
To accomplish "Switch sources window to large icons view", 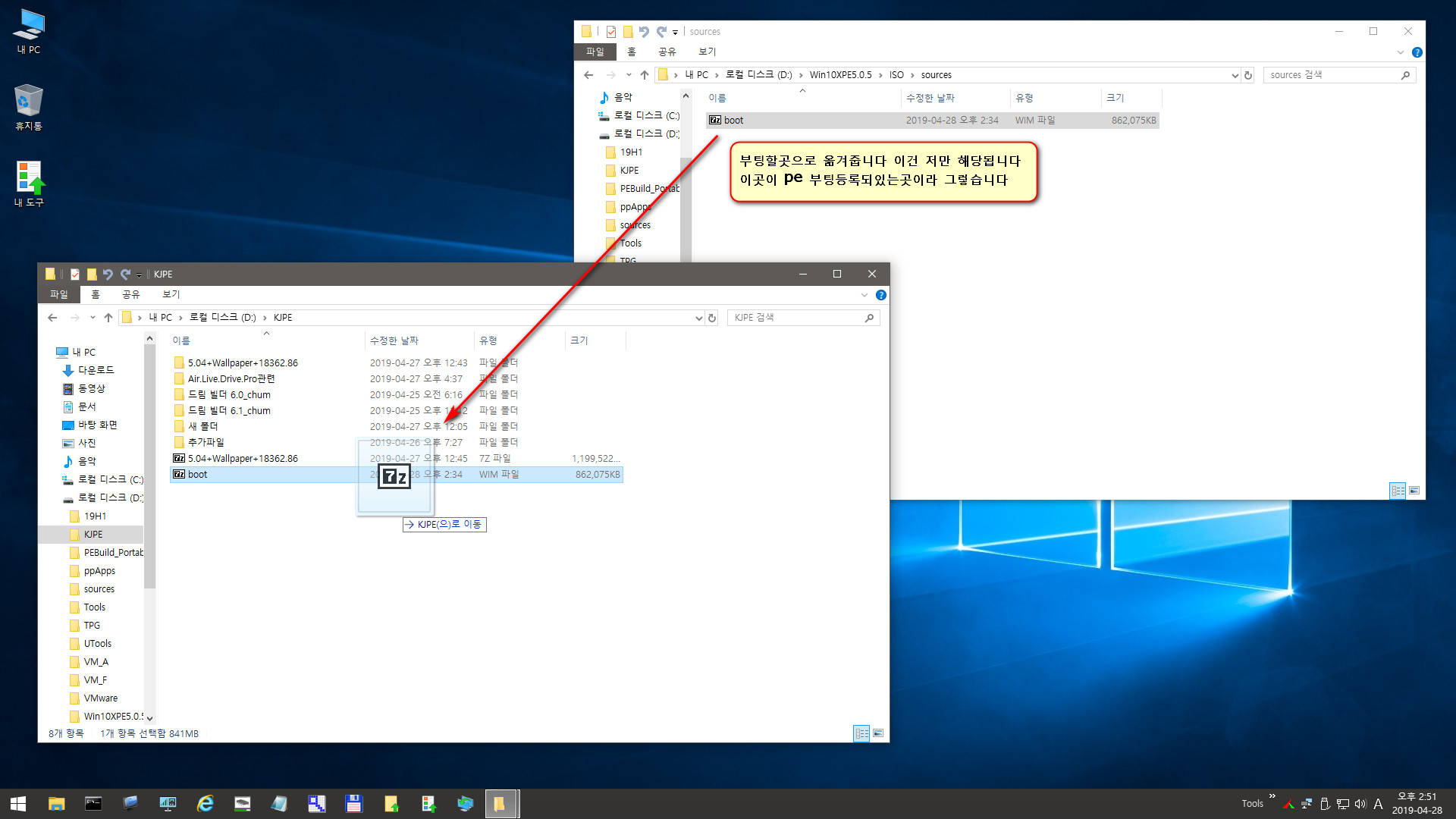I will coord(1414,491).
